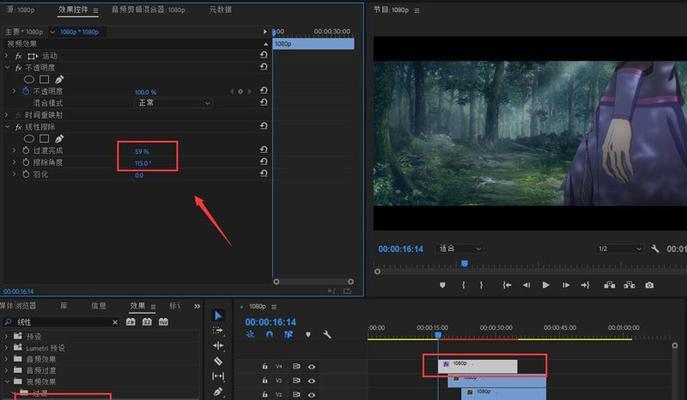Viewport: 687px width, 400px height.
Task: Toggle animation stopwatch for 擦除角度
Action: (26, 162)
